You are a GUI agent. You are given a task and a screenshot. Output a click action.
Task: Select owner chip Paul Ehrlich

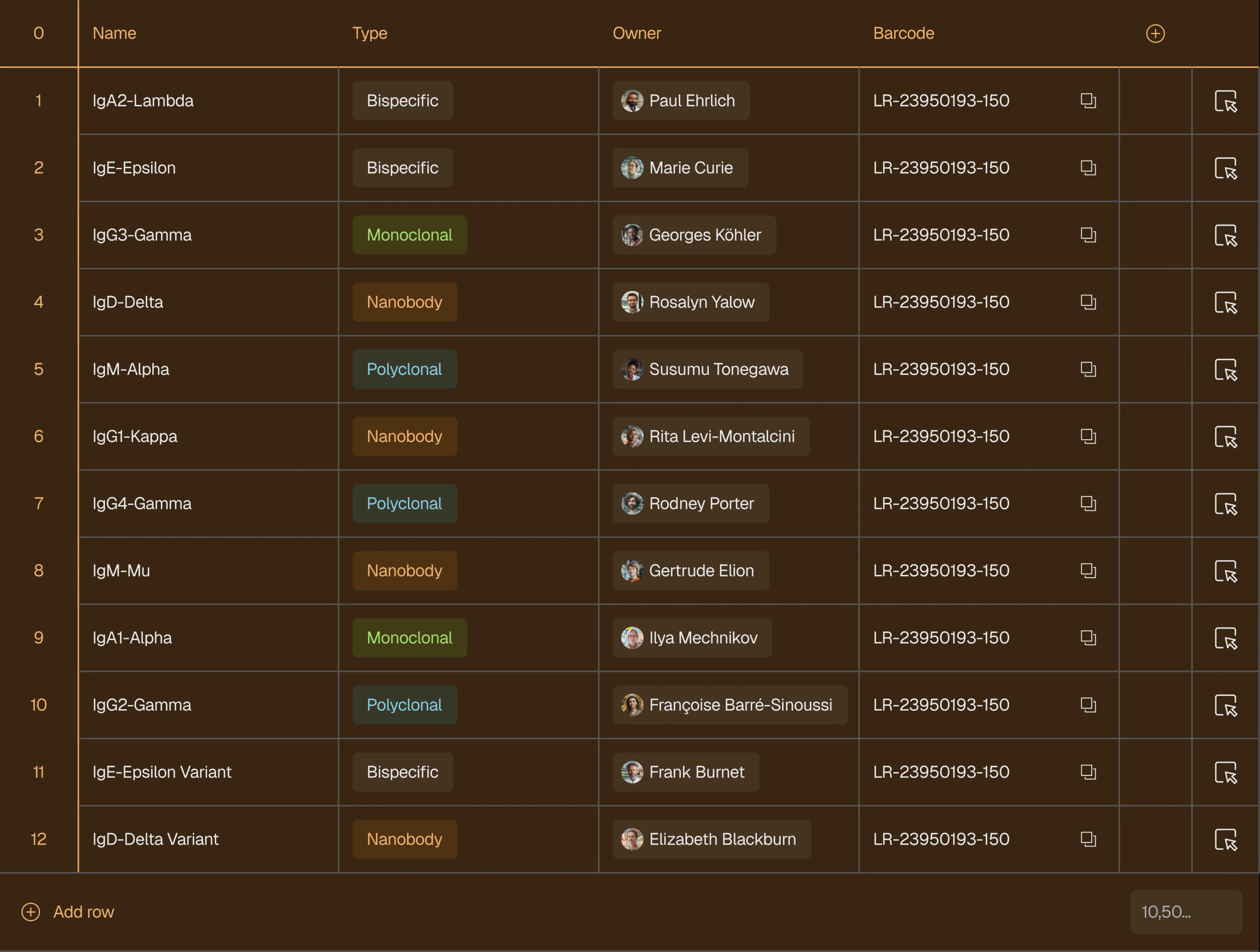pos(681,101)
